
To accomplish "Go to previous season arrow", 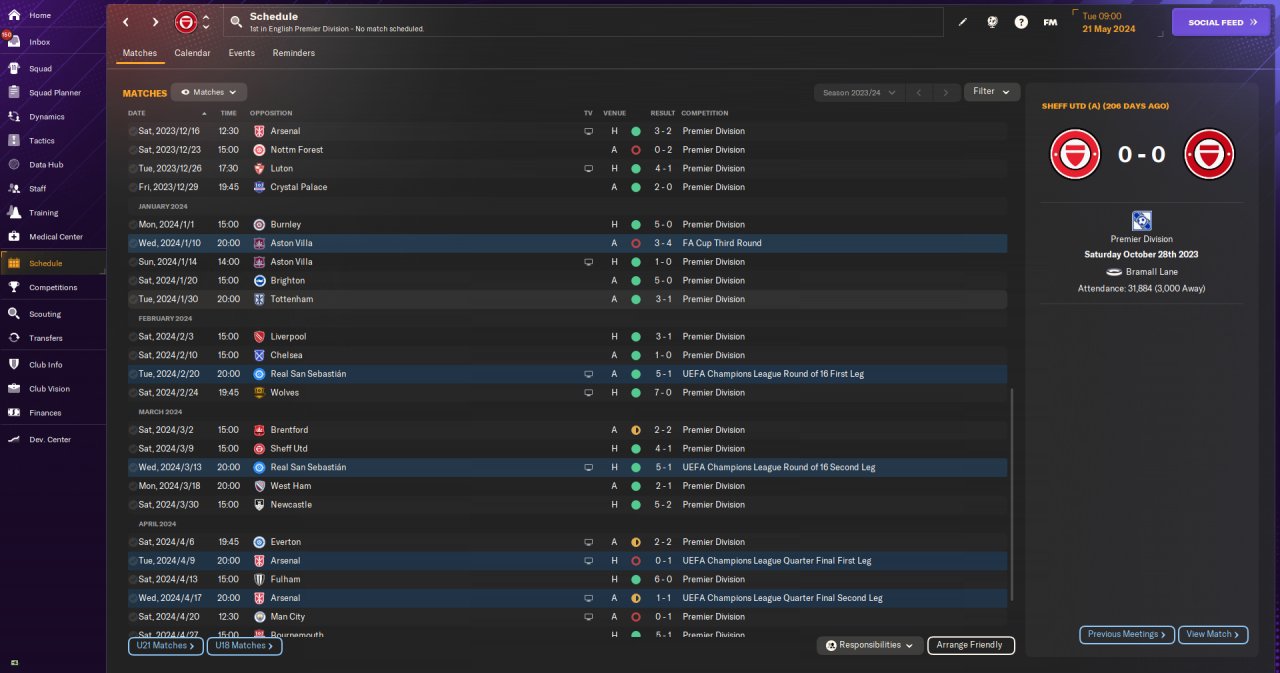I will (920, 92).
